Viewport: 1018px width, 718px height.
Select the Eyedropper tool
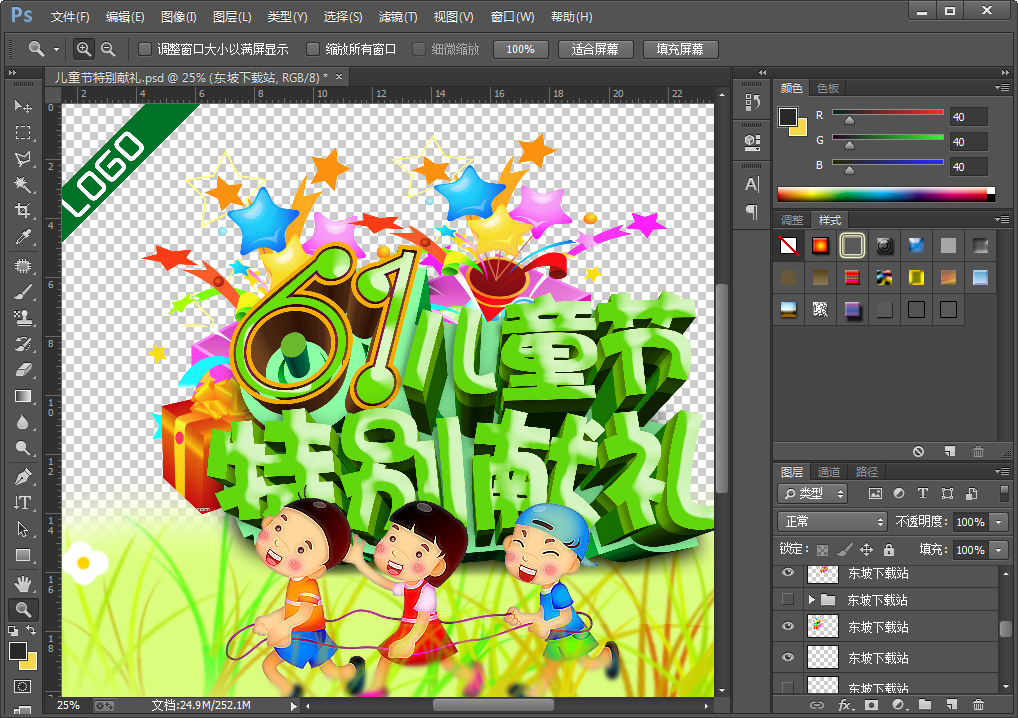pyautogui.click(x=22, y=237)
